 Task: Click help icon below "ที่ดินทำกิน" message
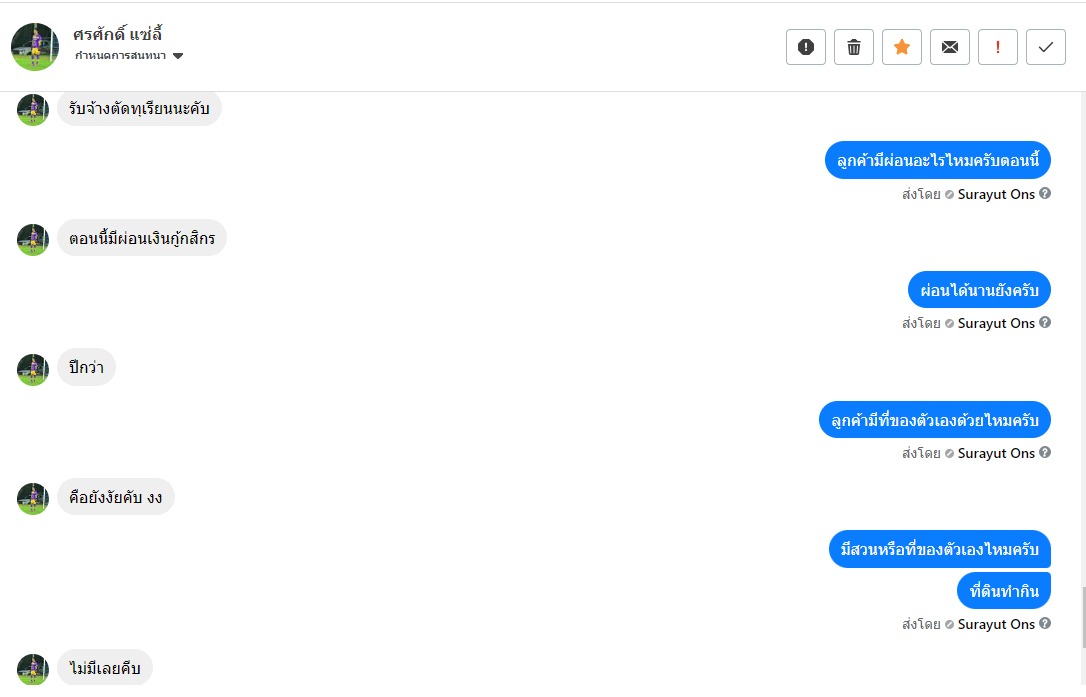(x=1045, y=624)
